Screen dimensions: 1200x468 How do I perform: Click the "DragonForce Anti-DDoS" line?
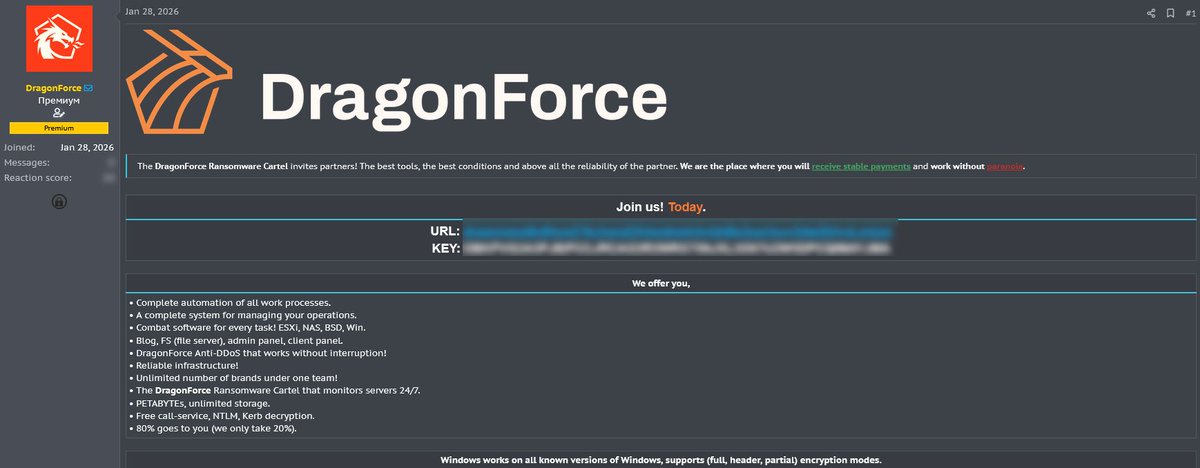click(257, 353)
